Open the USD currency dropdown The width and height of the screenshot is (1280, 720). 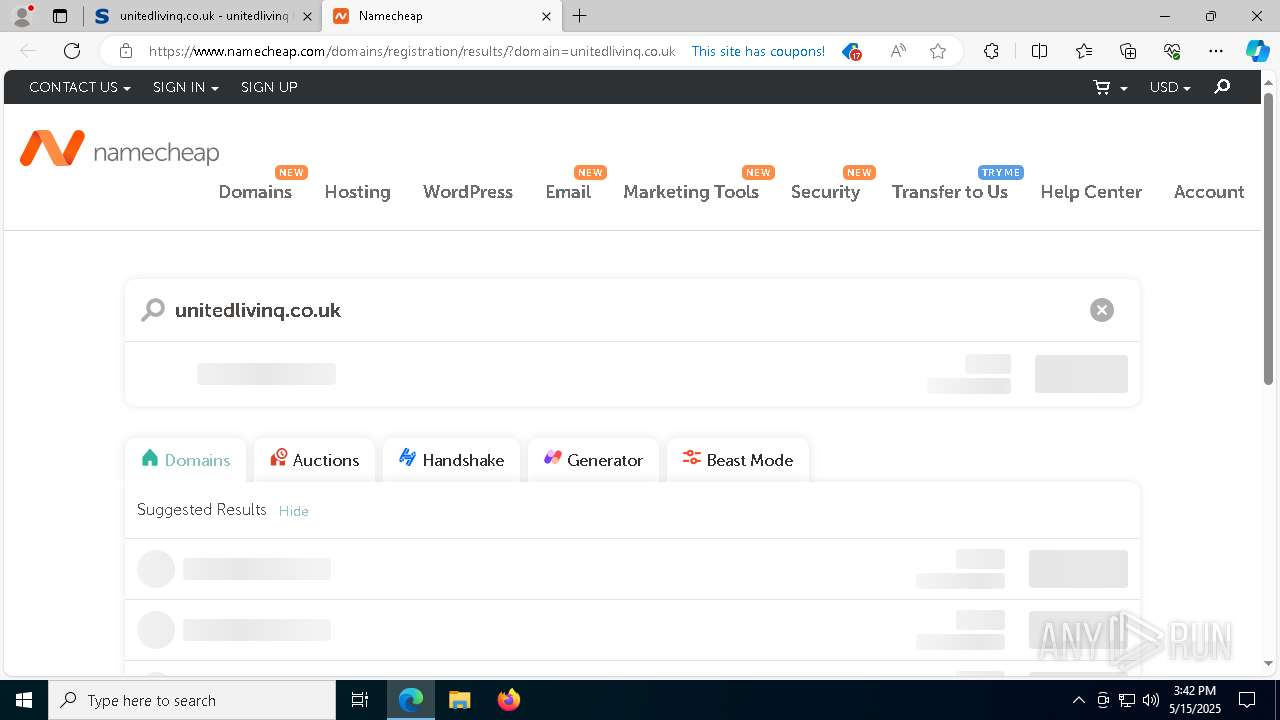pos(1170,87)
